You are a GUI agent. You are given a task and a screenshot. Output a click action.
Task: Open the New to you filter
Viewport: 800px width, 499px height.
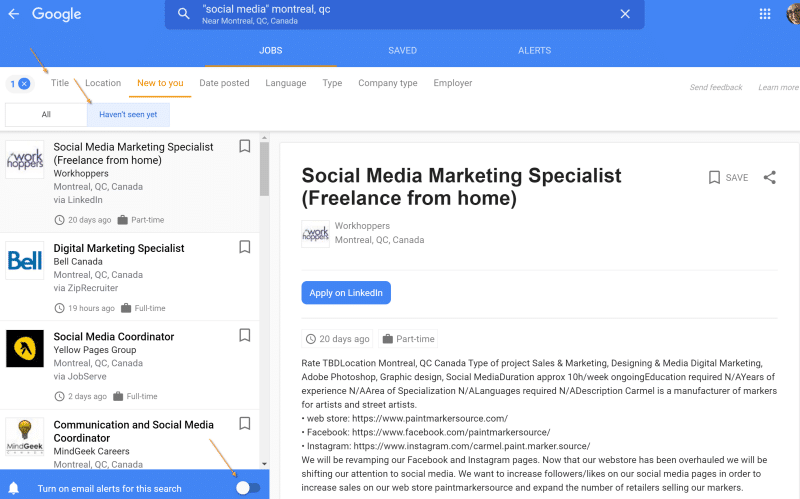tap(160, 83)
